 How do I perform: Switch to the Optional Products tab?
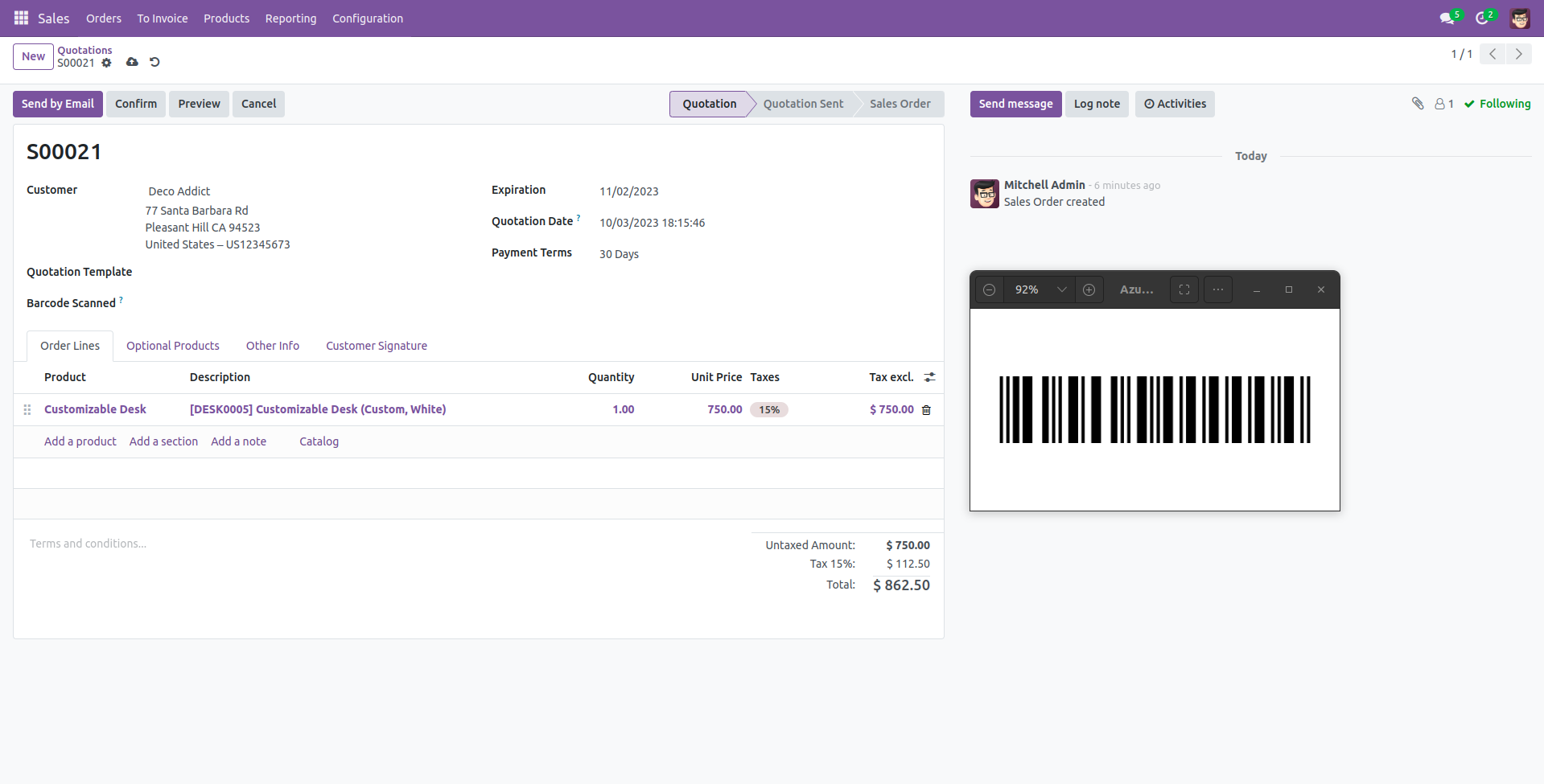pos(173,346)
